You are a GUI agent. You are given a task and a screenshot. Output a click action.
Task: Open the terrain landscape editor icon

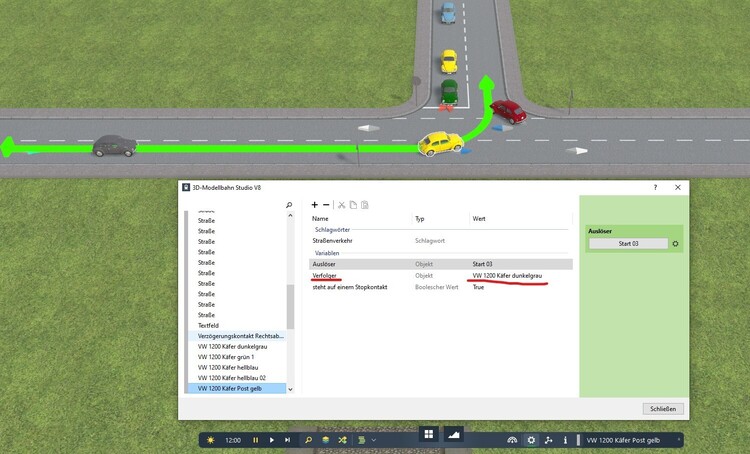pyautogui.click(x=453, y=434)
